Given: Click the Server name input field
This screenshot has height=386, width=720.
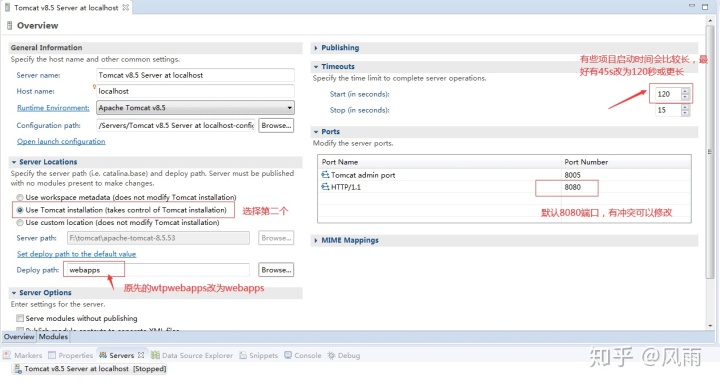Looking at the screenshot, I should pos(196,75).
